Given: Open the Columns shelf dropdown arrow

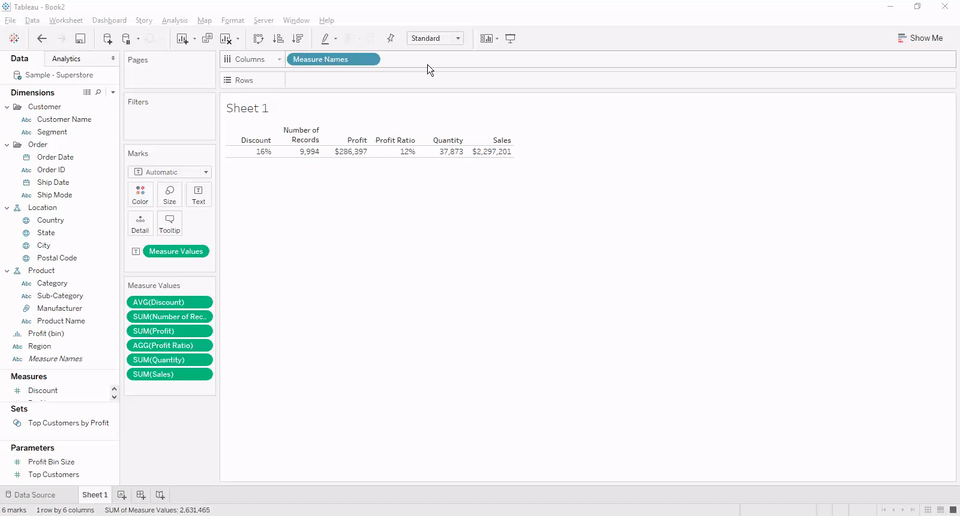Looking at the screenshot, I should click(279, 59).
